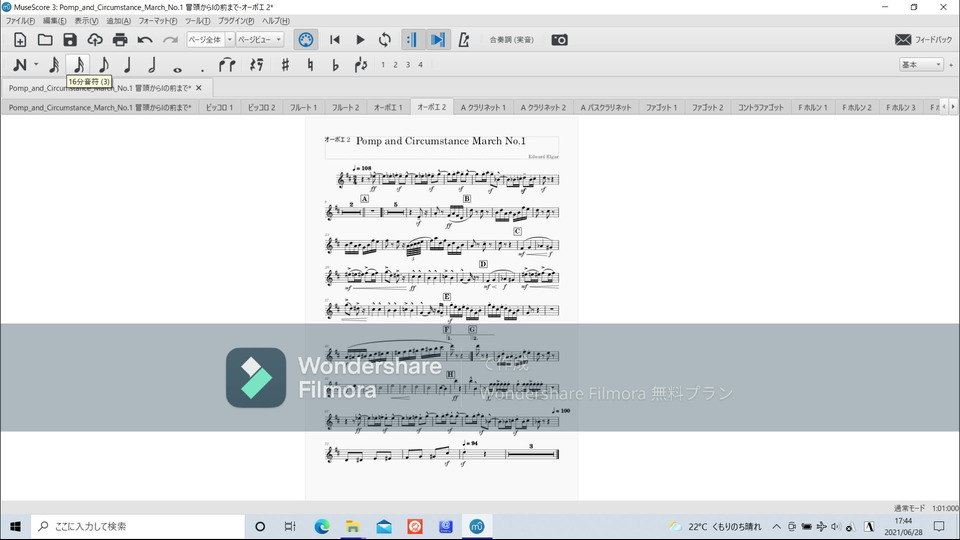Select voice 4
The height and width of the screenshot is (540, 960).
pyautogui.click(x=420, y=65)
